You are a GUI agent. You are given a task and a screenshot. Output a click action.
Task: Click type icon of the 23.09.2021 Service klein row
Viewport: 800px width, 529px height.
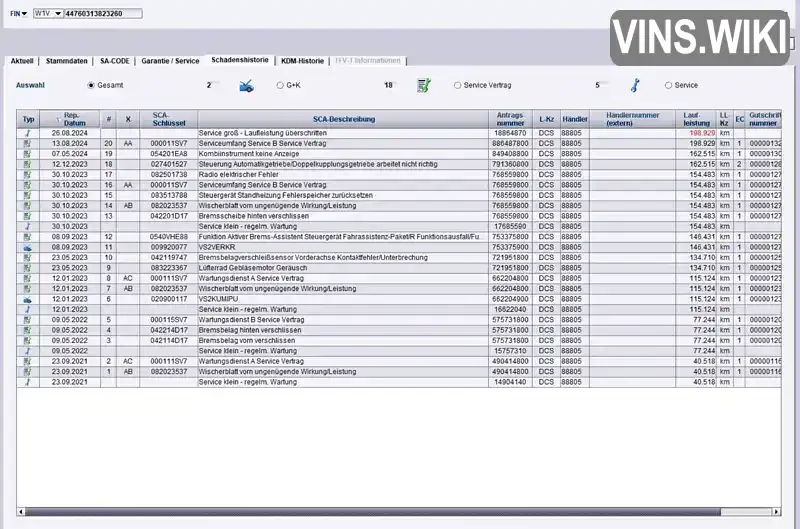(x=28, y=382)
